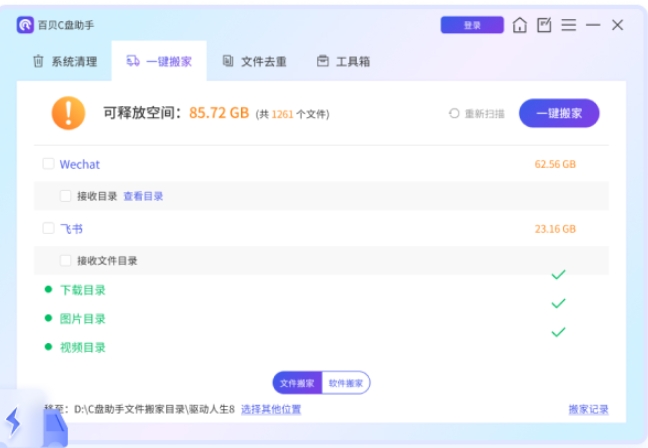The height and width of the screenshot is (448, 648).
Task: Open the hamburger menu icon
Action: [569, 25]
